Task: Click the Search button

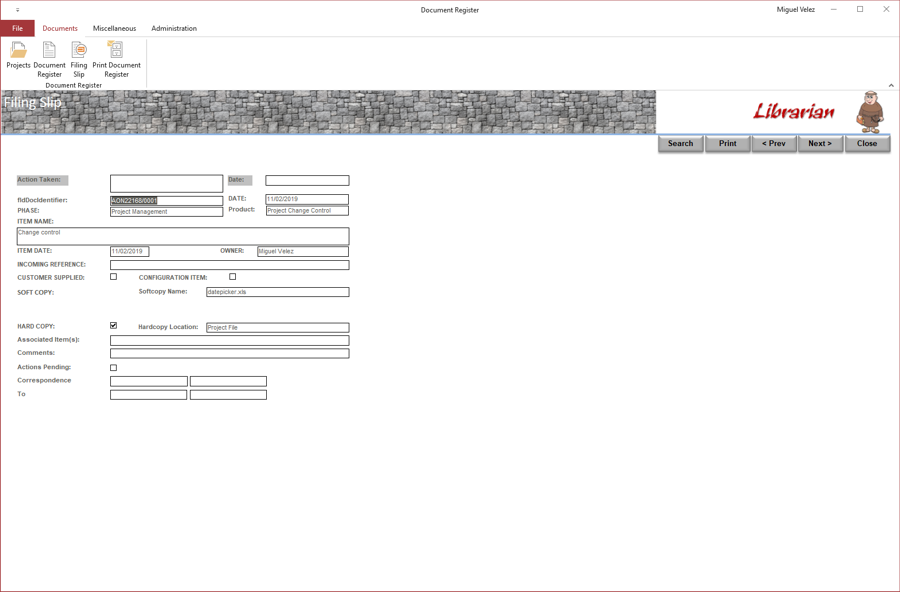Action: 680,144
